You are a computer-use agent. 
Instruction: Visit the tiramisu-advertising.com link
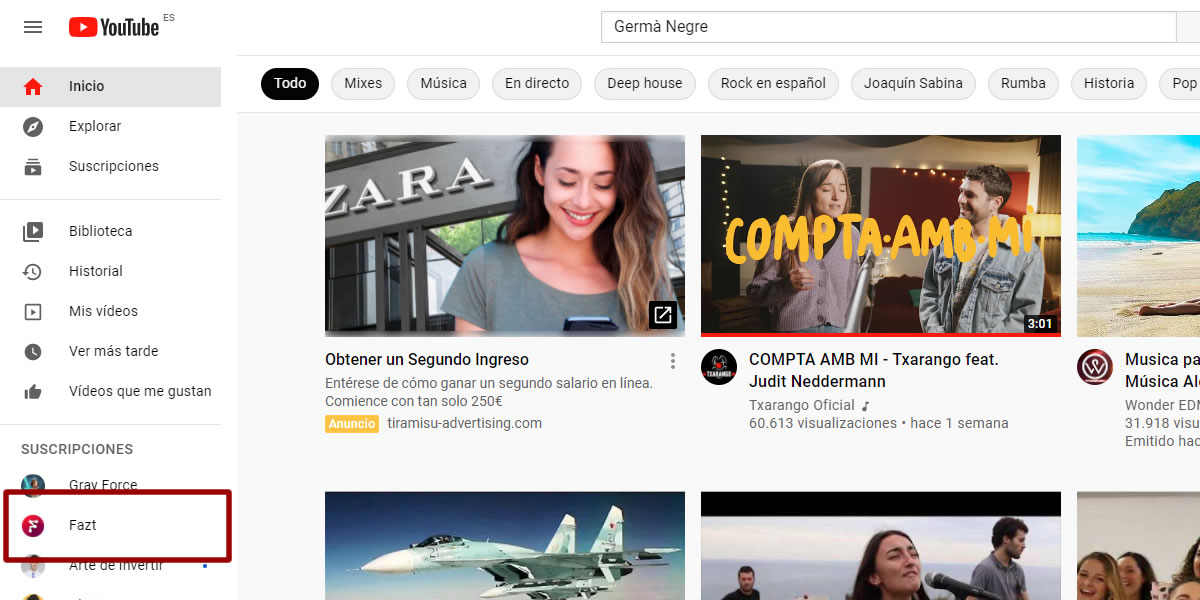[x=465, y=423]
